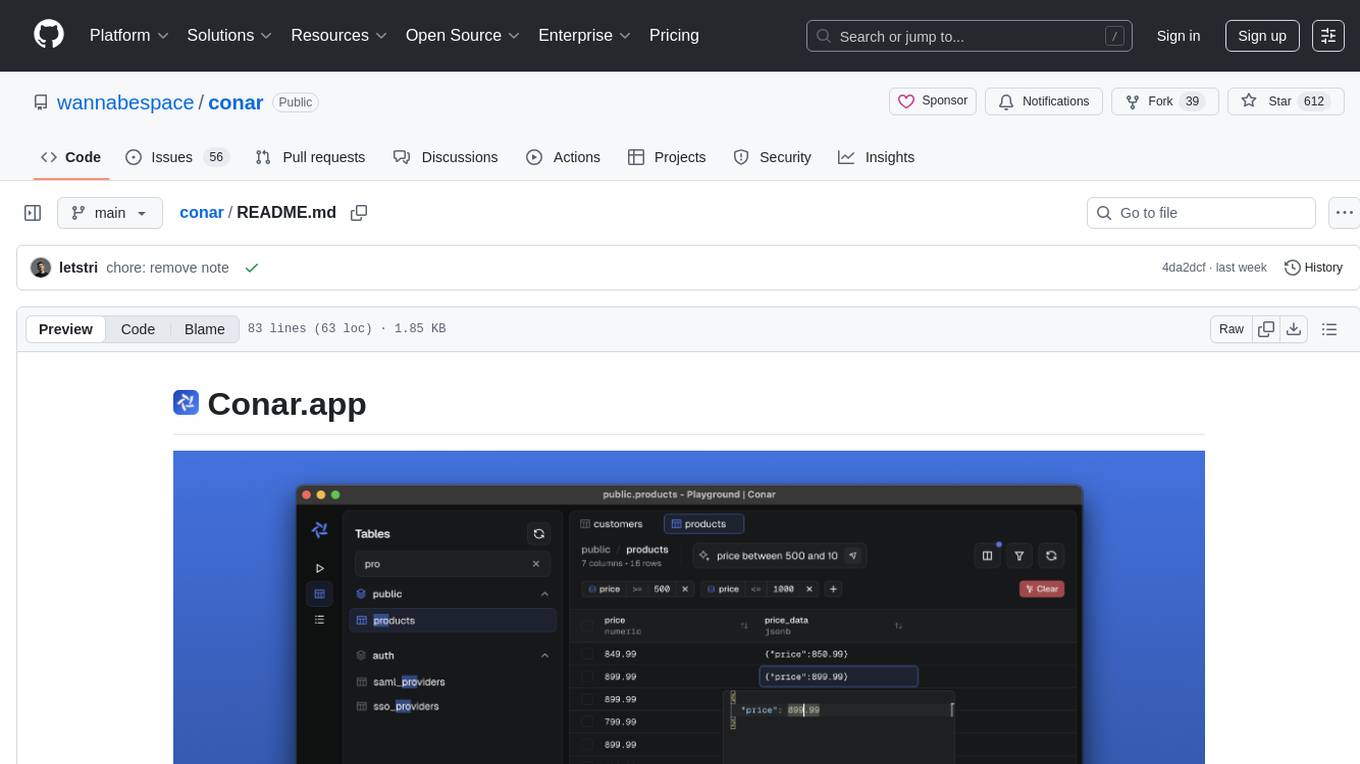Switch to the Blame view
This screenshot has width=1360, height=764.
point(204,329)
